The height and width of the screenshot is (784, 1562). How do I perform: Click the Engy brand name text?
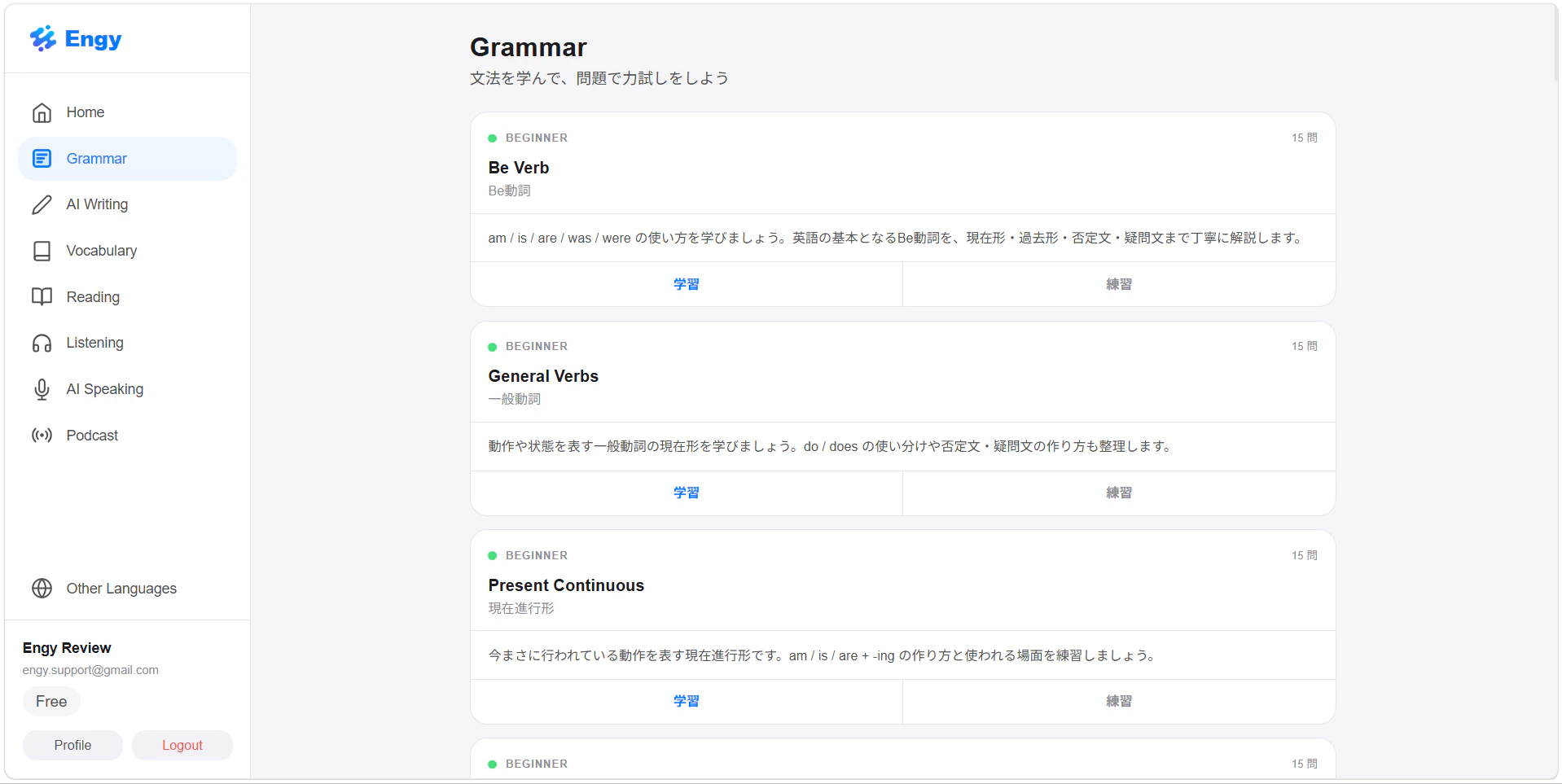coord(93,39)
